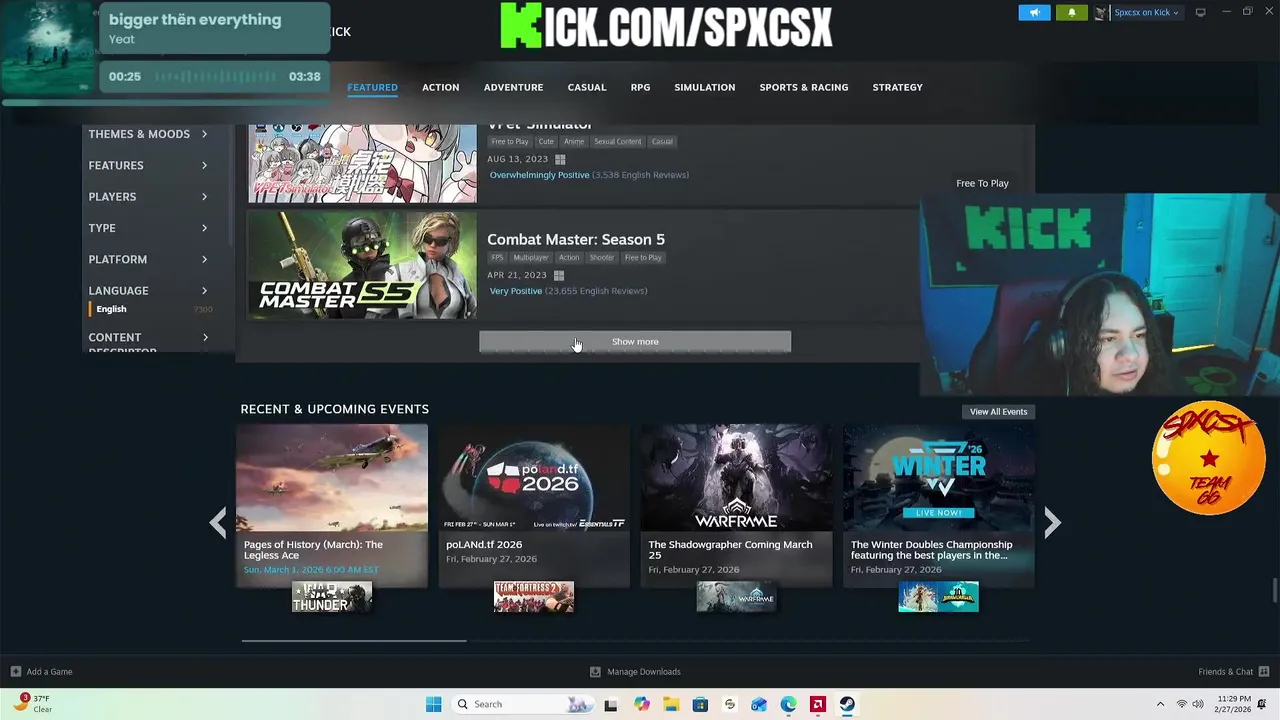Expand the Type filter section

point(148,228)
